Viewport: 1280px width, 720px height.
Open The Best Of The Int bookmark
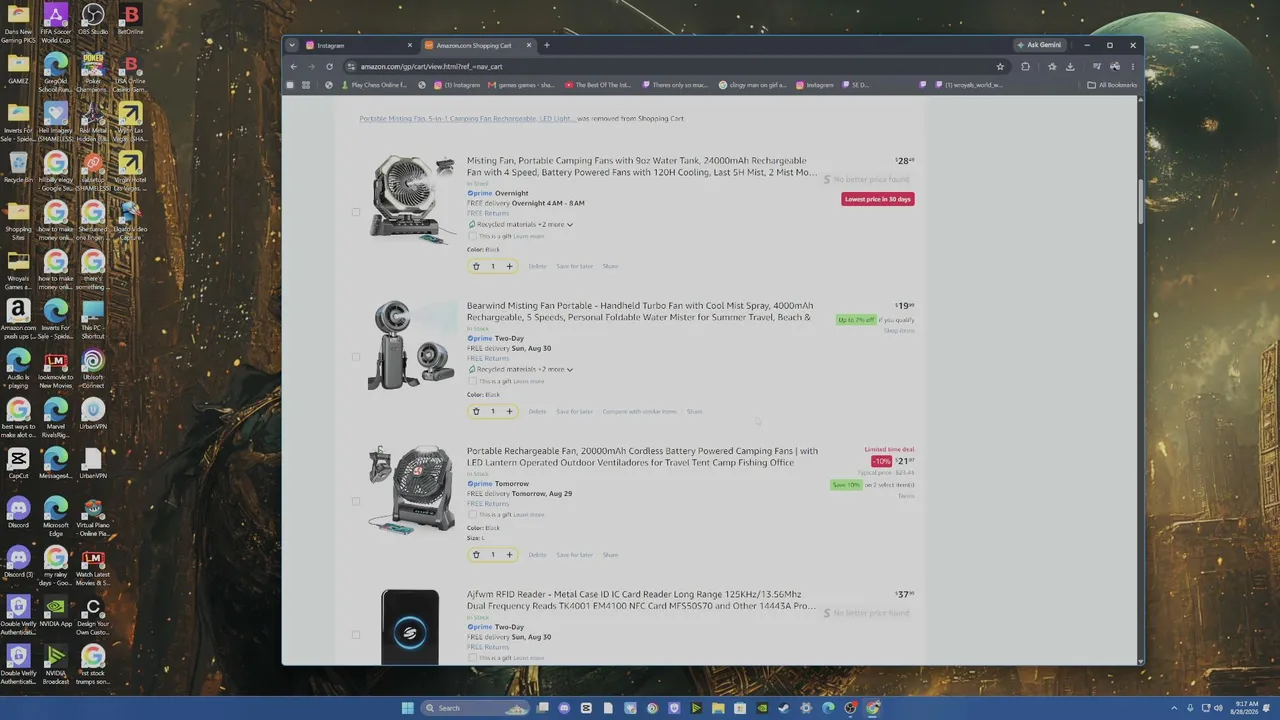click(x=600, y=85)
